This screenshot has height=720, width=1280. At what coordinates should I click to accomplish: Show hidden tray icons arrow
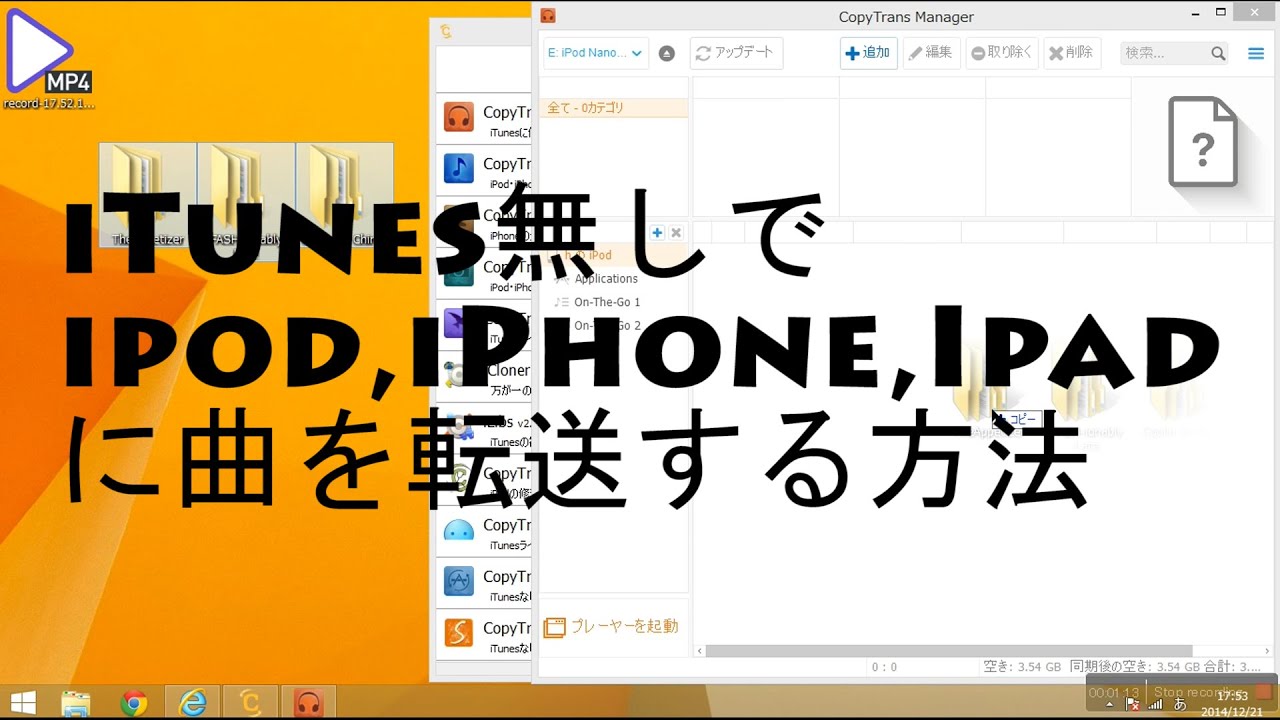click(x=1109, y=705)
